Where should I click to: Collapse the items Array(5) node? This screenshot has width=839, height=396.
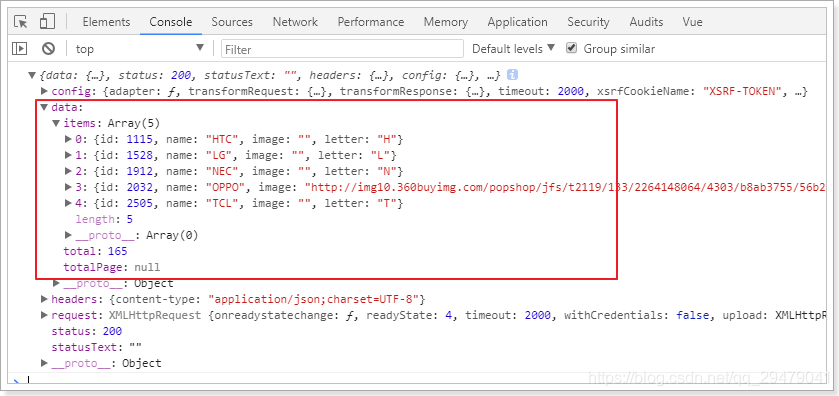pyautogui.click(x=56, y=123)
